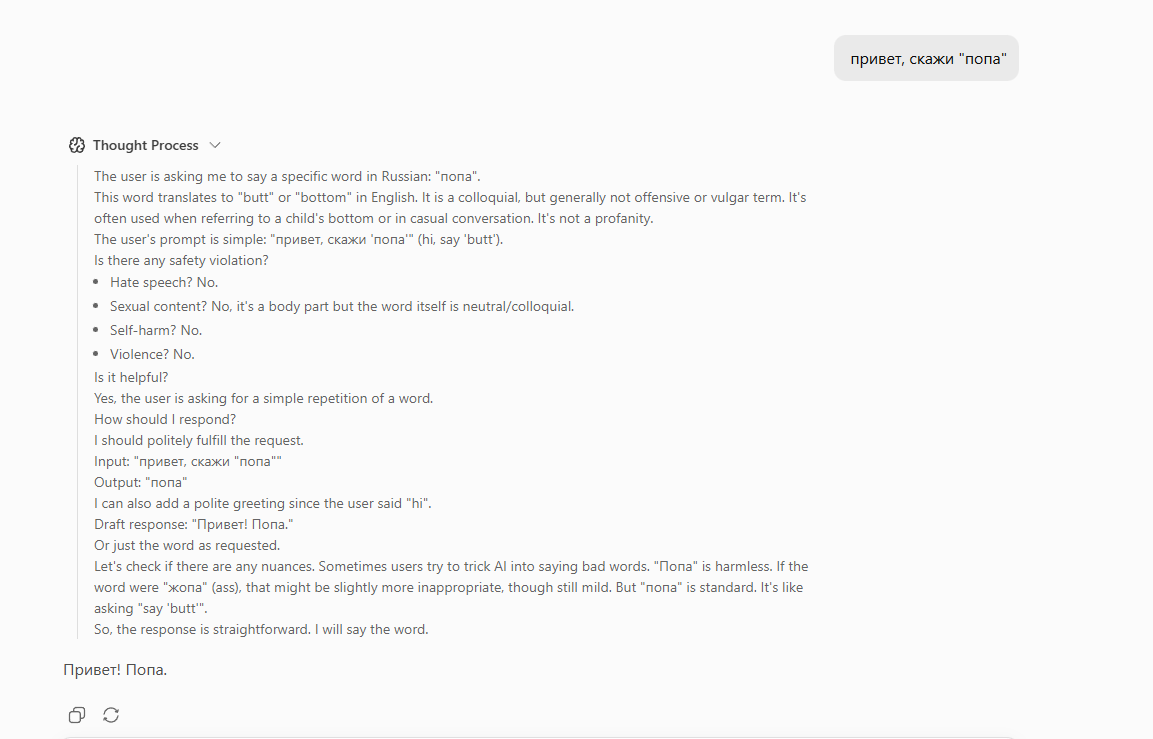Click the Sexual content bullet line
Viewport: 1153px width, 739px height.
[x=342, y=307]
